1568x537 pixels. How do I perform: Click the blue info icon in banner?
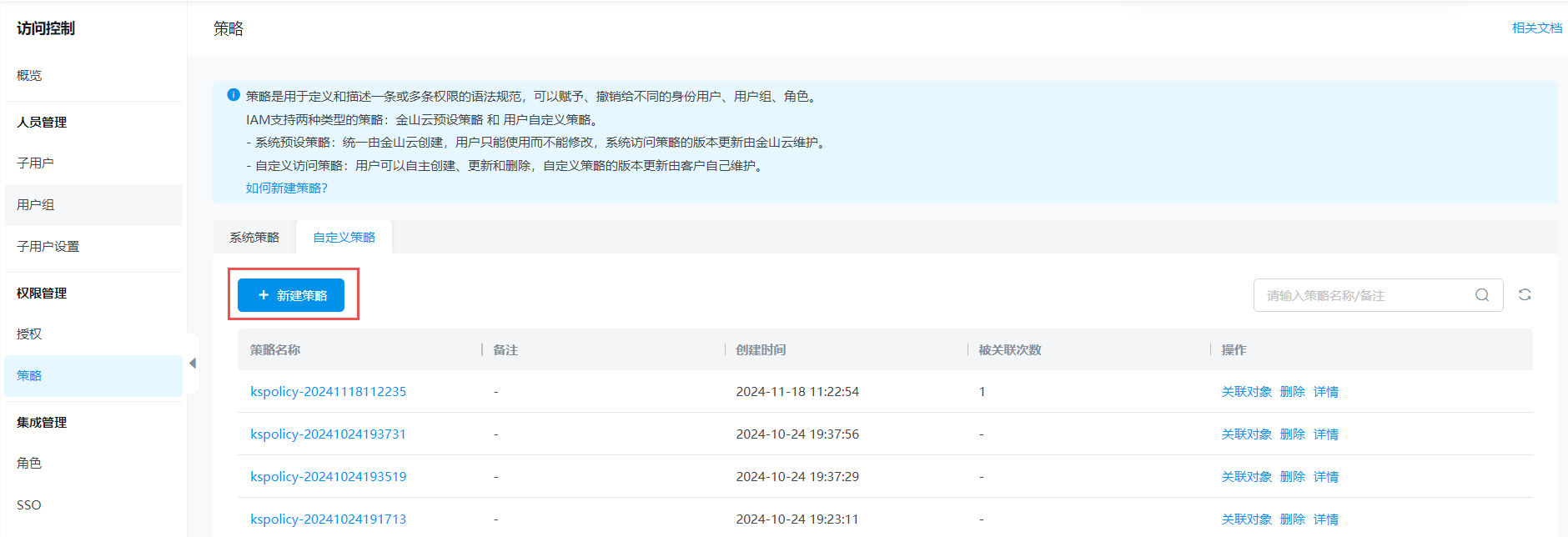coord(234,95)
